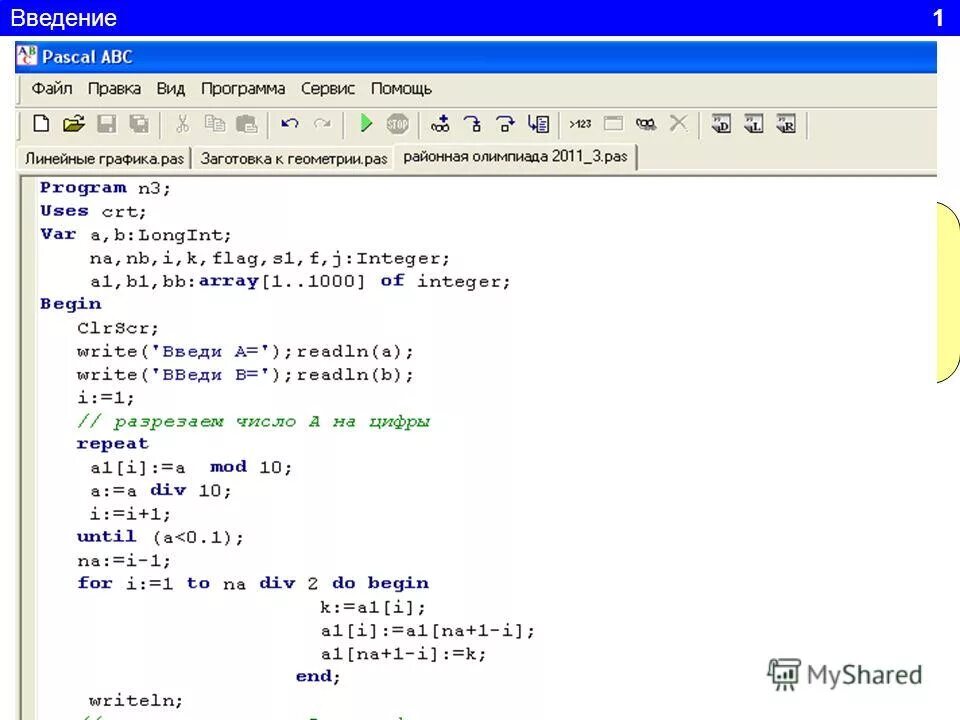Screen dimensions: 960x720
Task: Click the line 'k:=a1[i];'
Action: (372, 607)
